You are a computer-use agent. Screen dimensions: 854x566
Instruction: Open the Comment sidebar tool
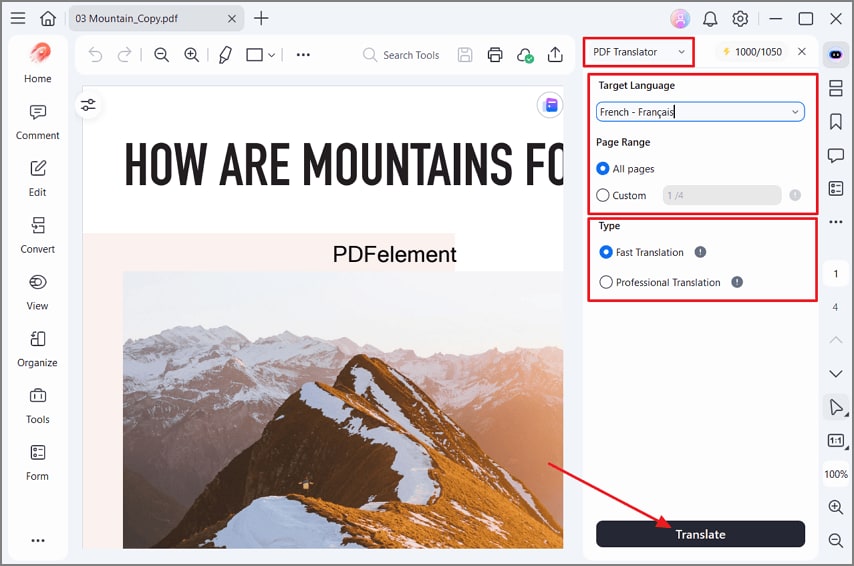tap(38, 122)
